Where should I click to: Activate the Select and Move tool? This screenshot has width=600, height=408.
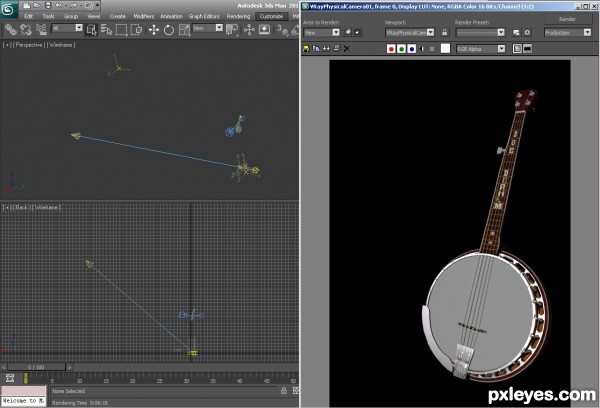pos(154,29)
